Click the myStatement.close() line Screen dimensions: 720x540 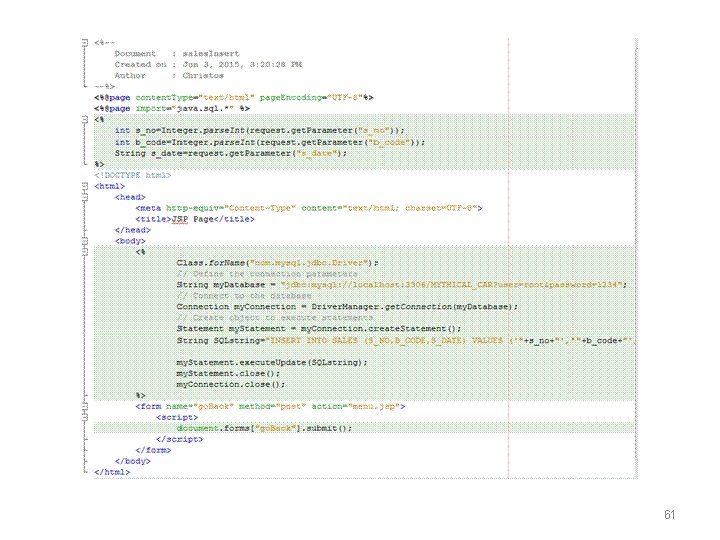pos(228,374)
